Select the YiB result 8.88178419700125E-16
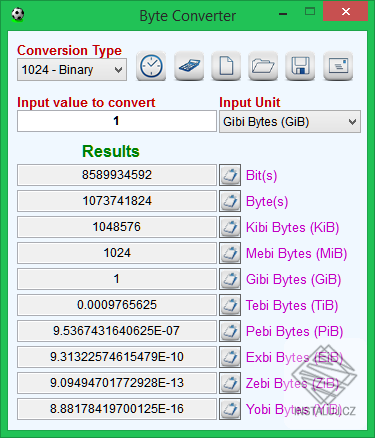This screenshot has width=375, height=438. [x=117, y=409]
